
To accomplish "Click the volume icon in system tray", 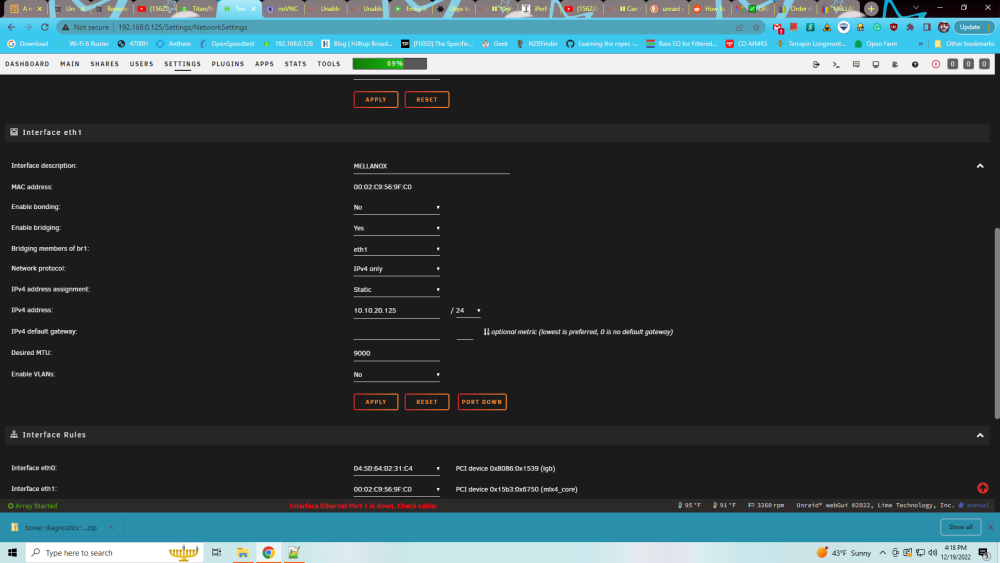I will coord(932,553).
